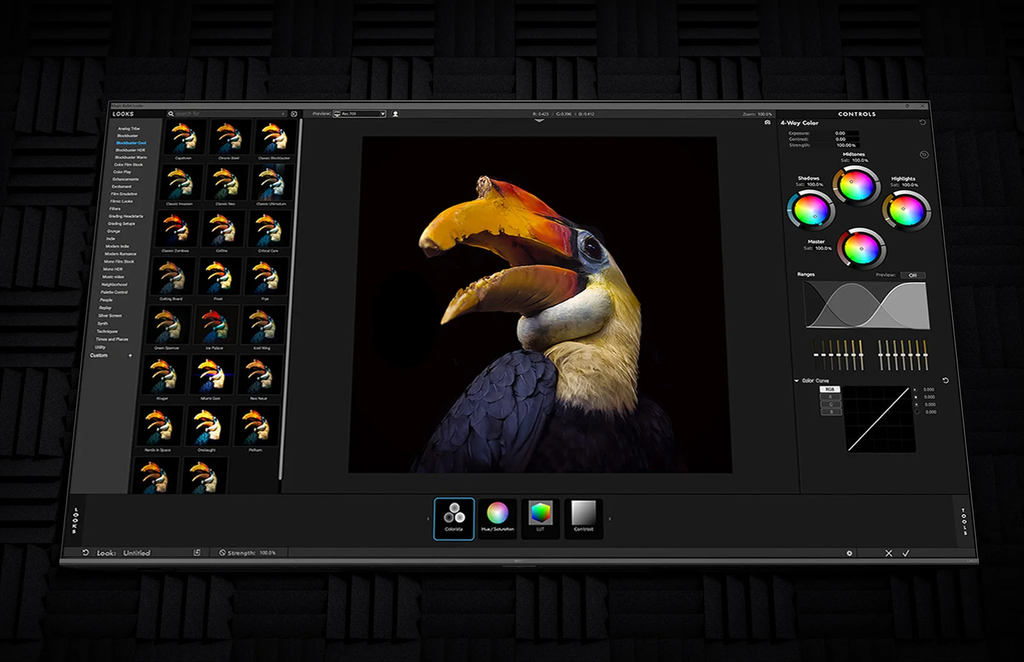Open the Preview Rec.709 dropdown

tap(359, 114)
